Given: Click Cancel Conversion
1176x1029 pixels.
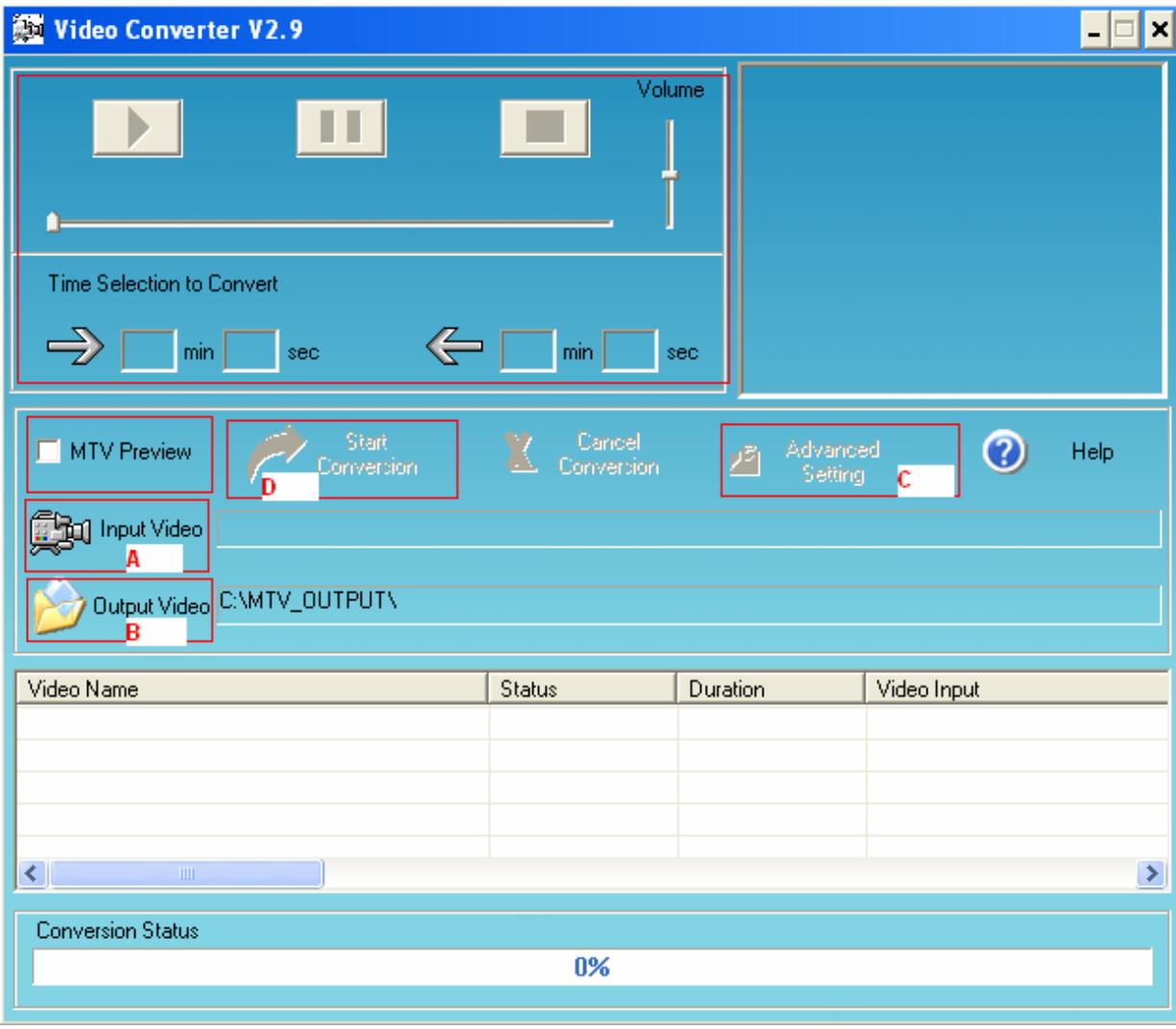Looking at the screenshot, I should click(x=583, y=455).
